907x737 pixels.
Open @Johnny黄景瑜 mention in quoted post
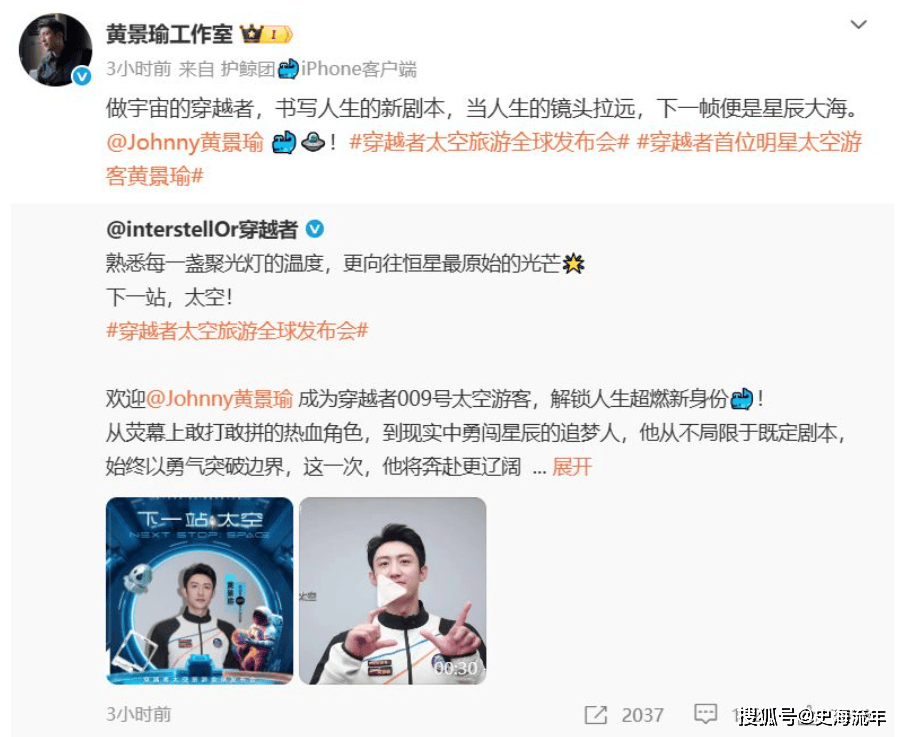point(220,399)
